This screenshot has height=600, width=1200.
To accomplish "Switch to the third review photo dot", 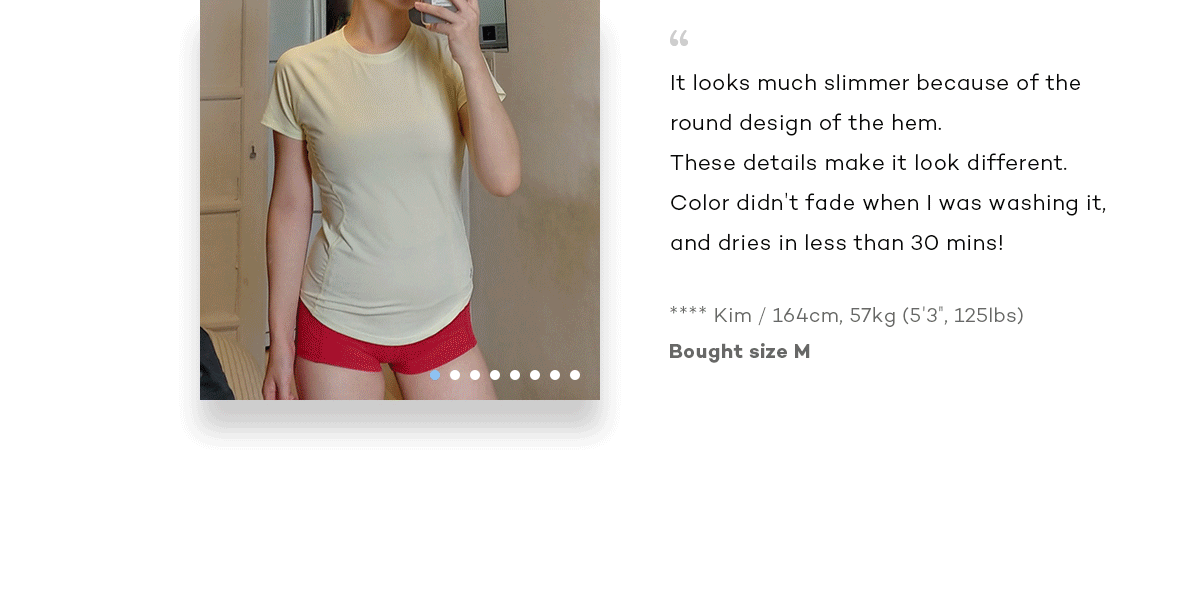I will 475,375.
